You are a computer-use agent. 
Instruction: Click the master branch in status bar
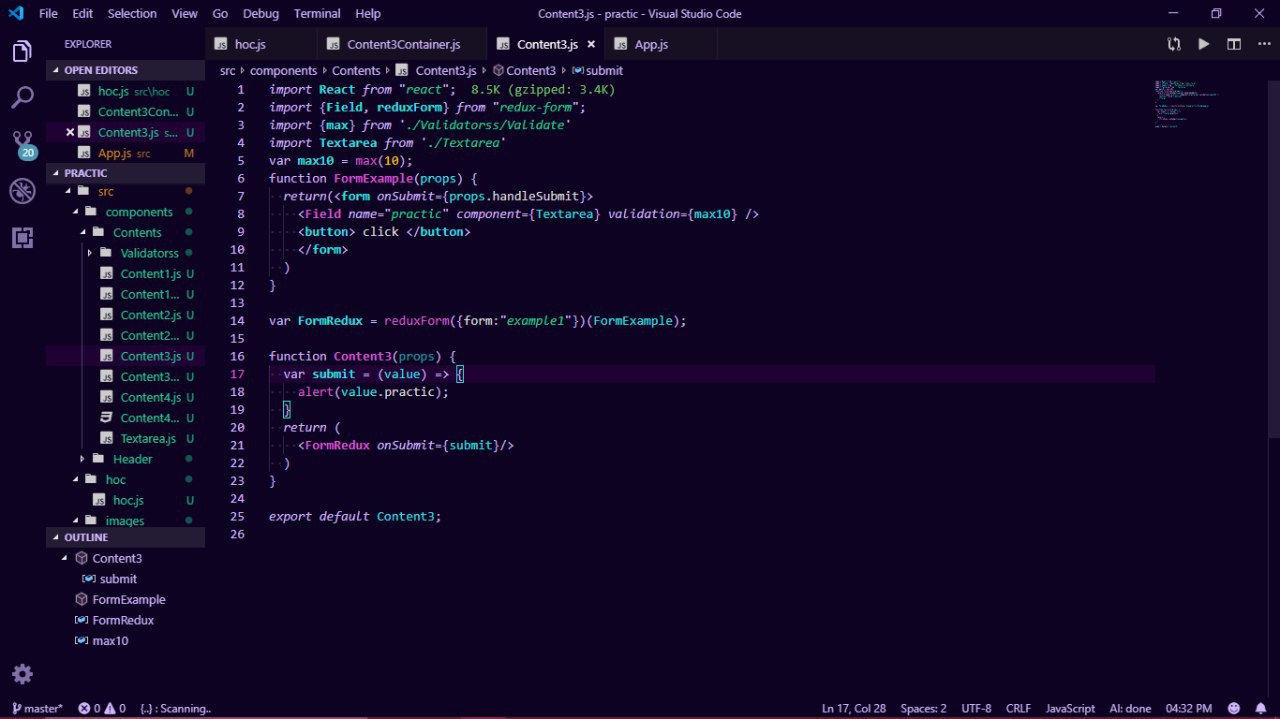point(37,708)
